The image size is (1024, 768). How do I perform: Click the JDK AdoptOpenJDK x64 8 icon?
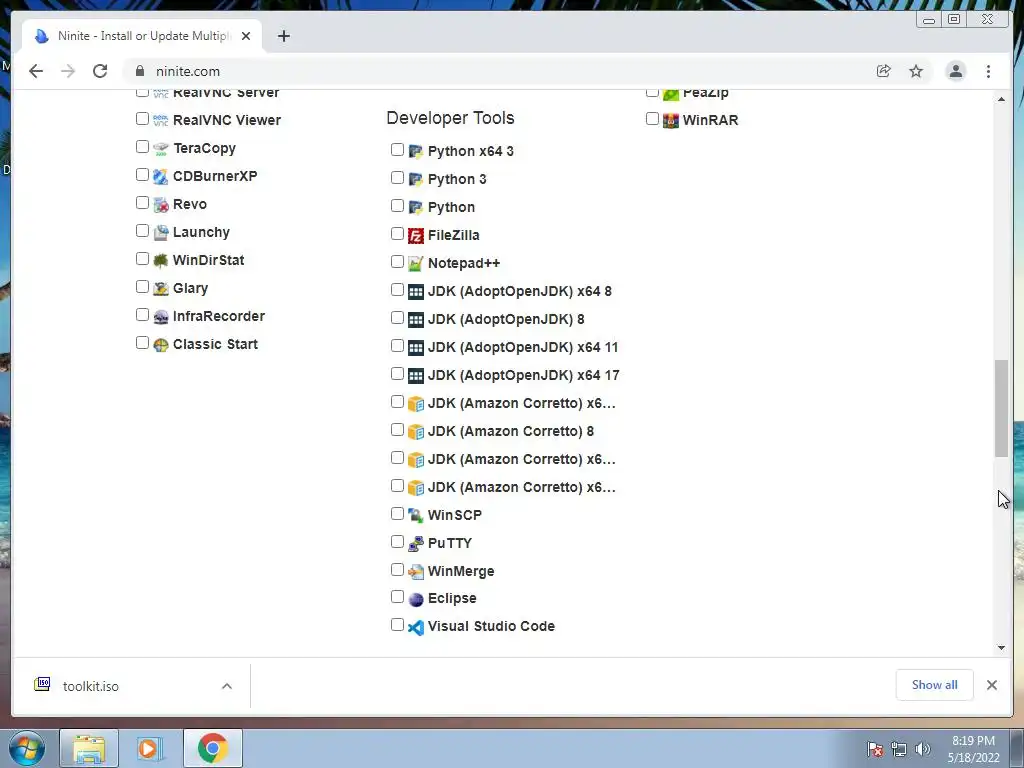click(x=415, y=292)
